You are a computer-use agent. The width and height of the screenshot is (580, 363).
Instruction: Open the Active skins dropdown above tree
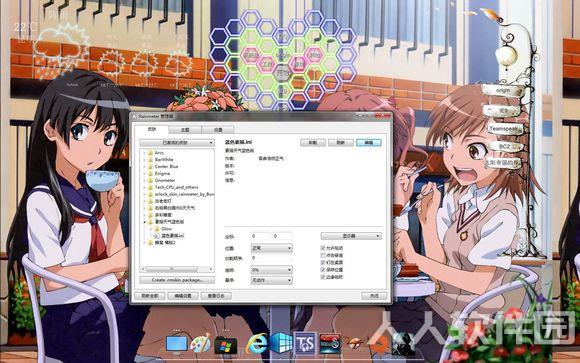pyautogui.click(x=177, y=142)
